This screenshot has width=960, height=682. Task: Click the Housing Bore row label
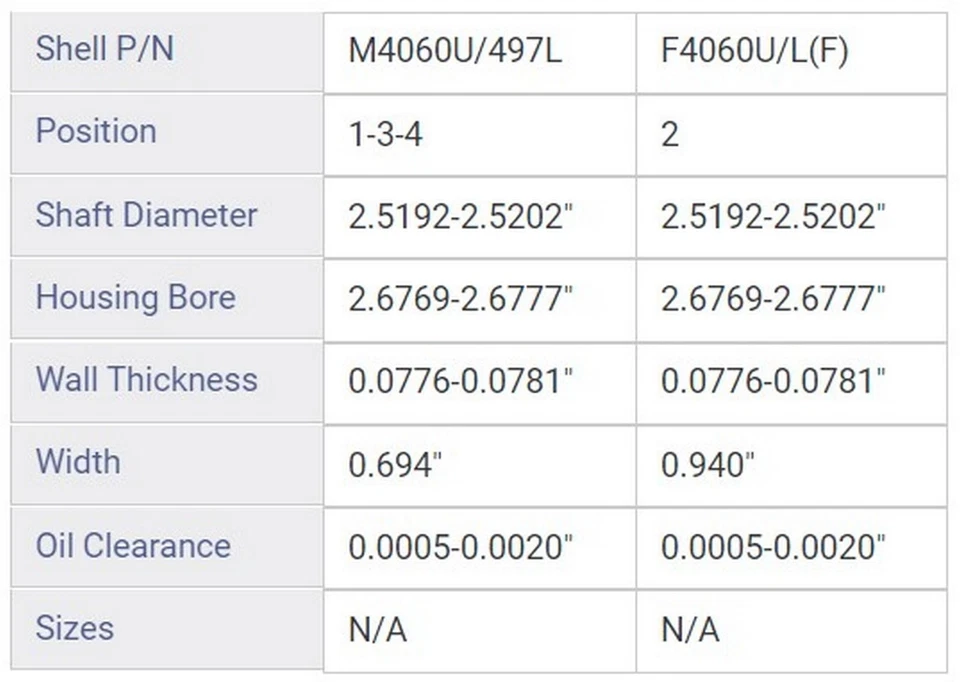(136, 298)
